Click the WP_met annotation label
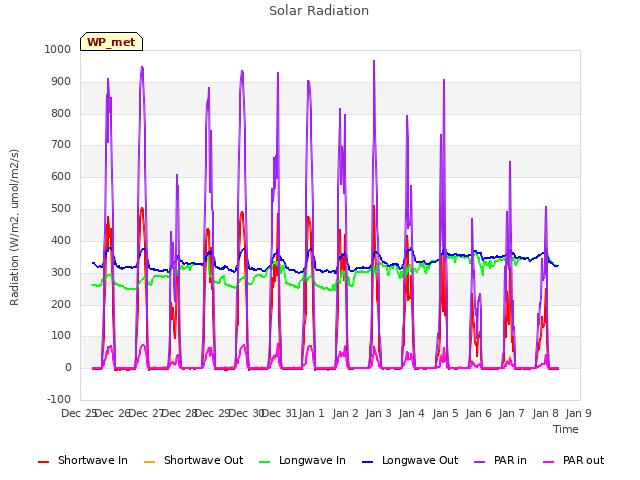The image size is (640, 480). click(111, 42)
